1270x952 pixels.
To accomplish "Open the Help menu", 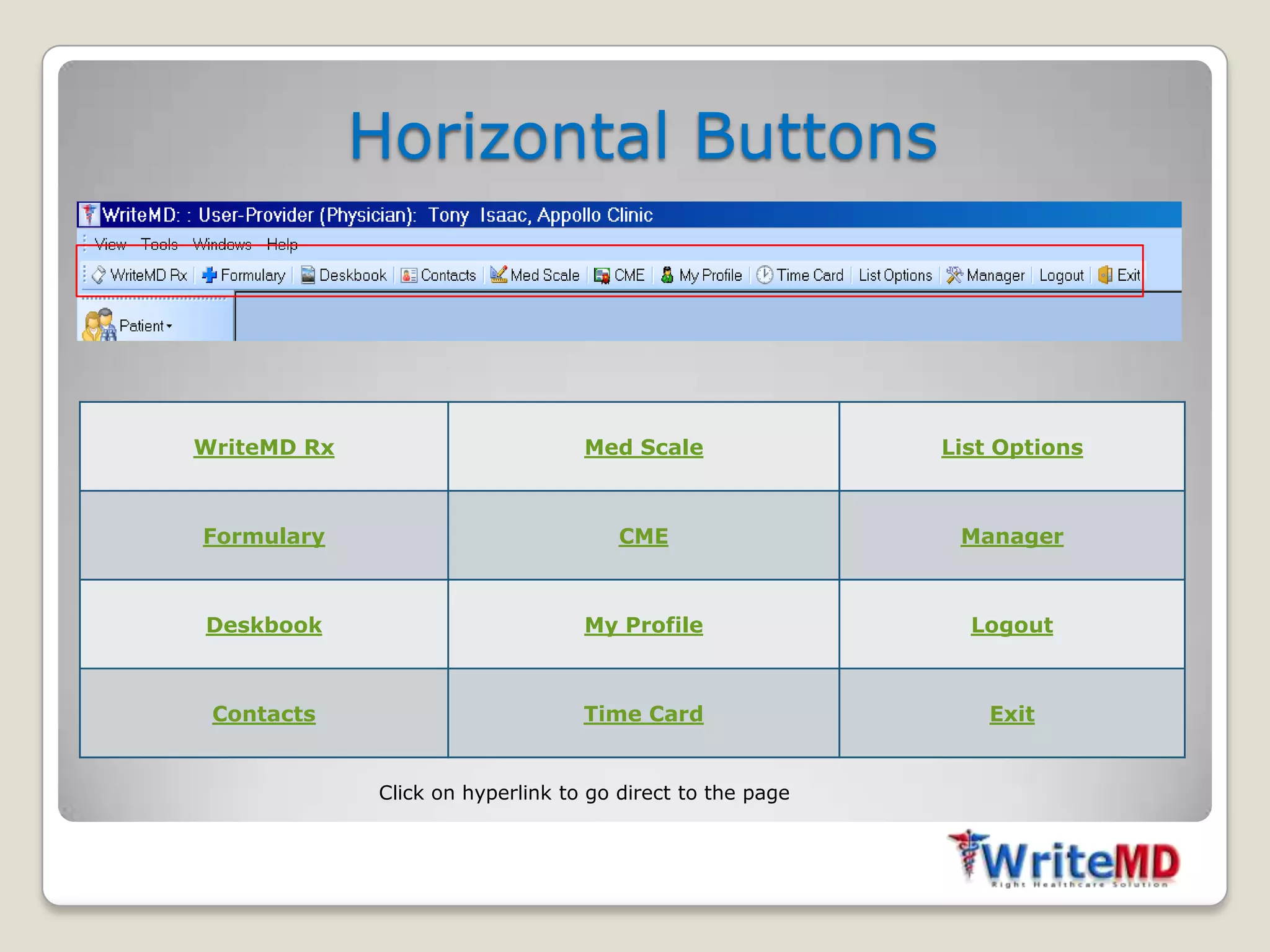I will [282, 245].
